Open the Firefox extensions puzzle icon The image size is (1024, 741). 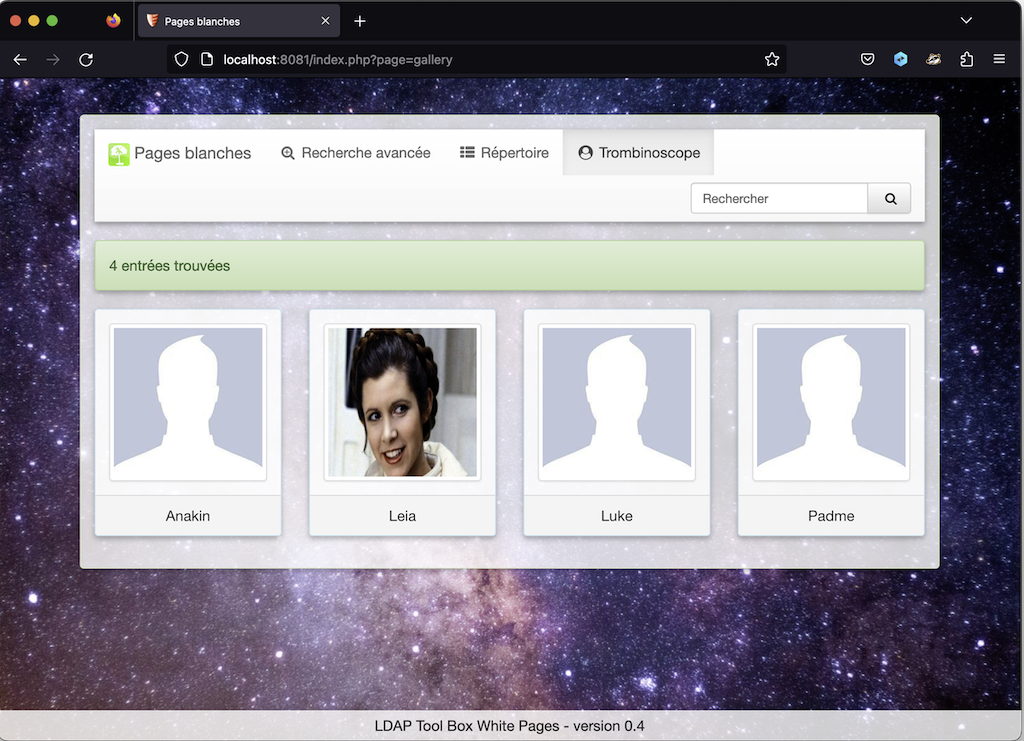coord(966,59)
